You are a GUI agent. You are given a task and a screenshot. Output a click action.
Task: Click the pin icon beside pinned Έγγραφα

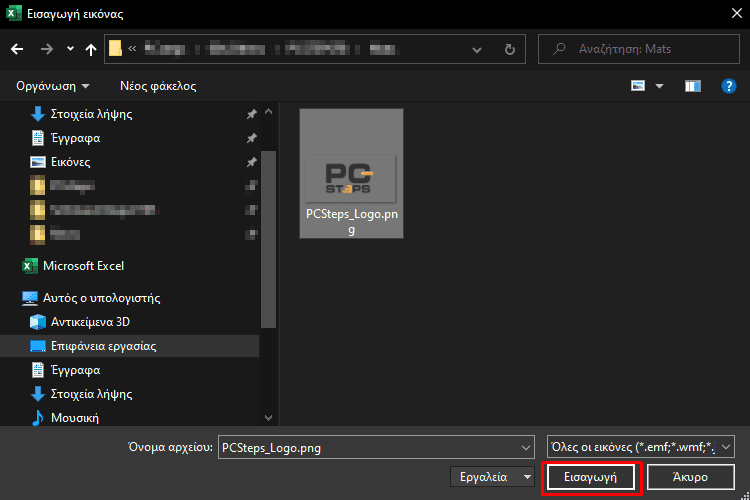coord(252,138)
